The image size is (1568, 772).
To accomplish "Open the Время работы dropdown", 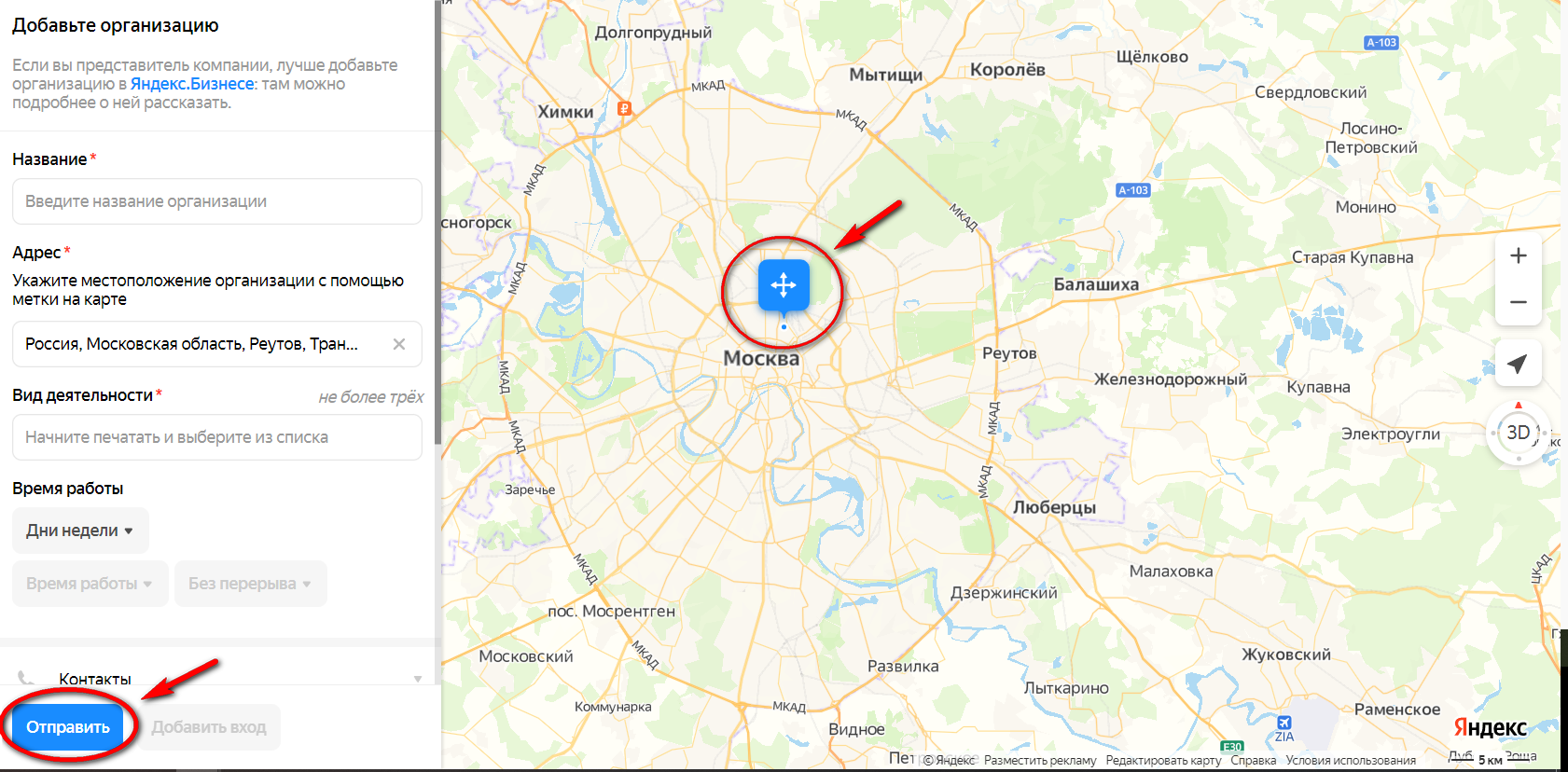I will (x=90, y=584).
